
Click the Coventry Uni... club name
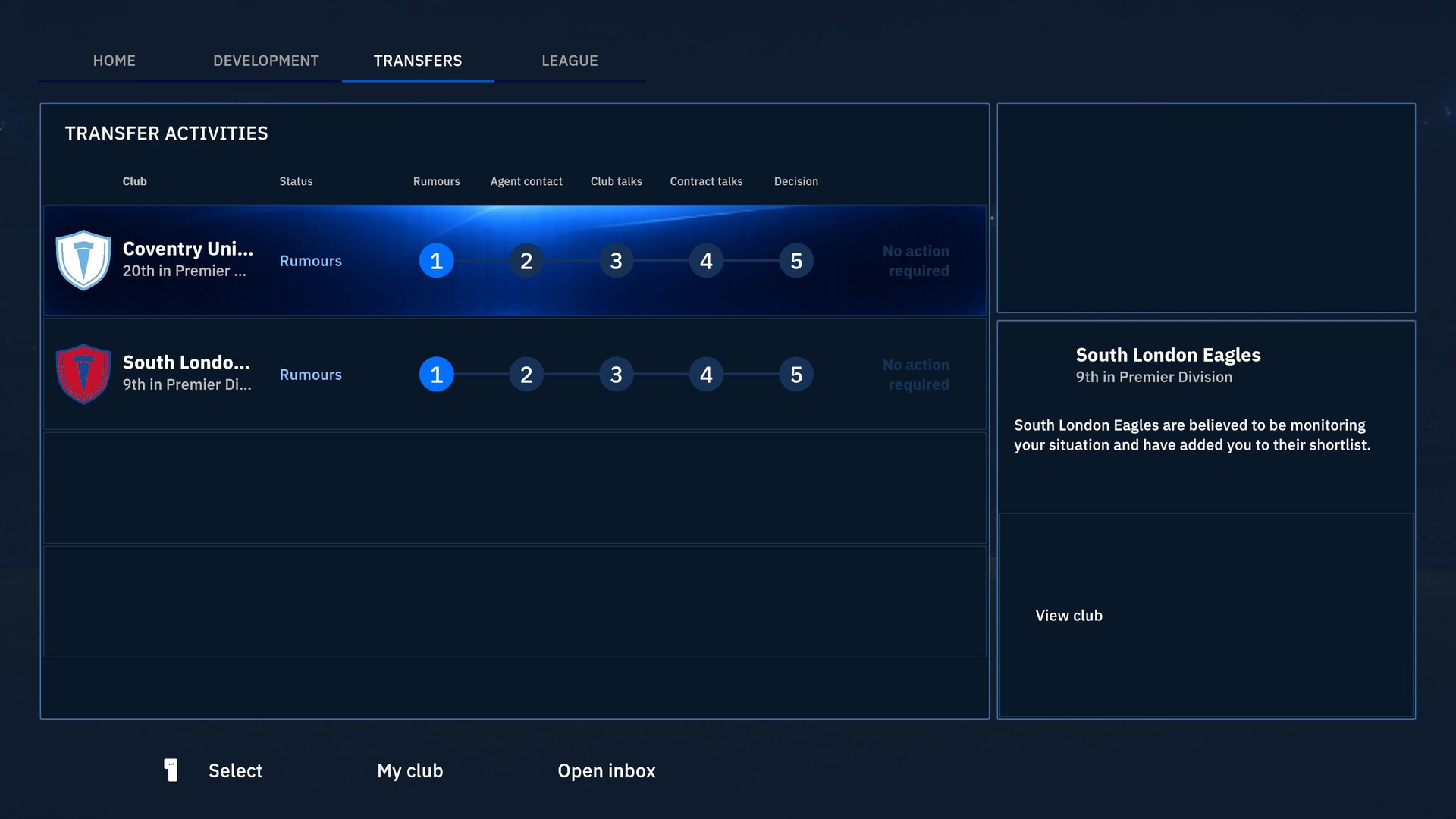tap(188, 249)
